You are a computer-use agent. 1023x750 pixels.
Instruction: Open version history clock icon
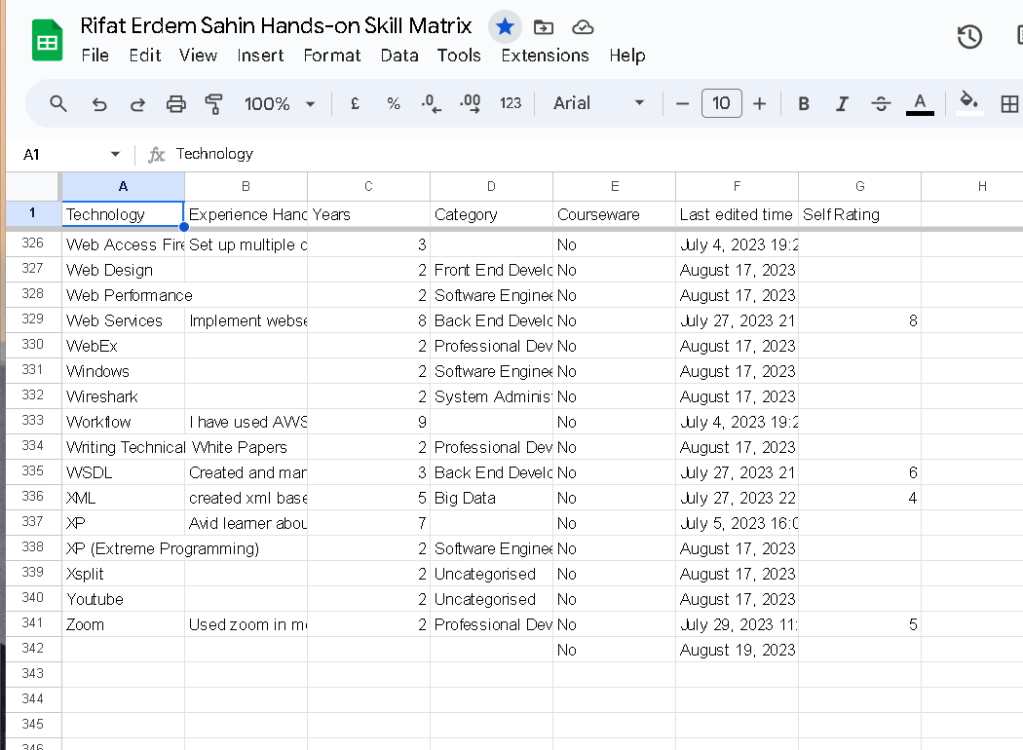coord(970,37)
